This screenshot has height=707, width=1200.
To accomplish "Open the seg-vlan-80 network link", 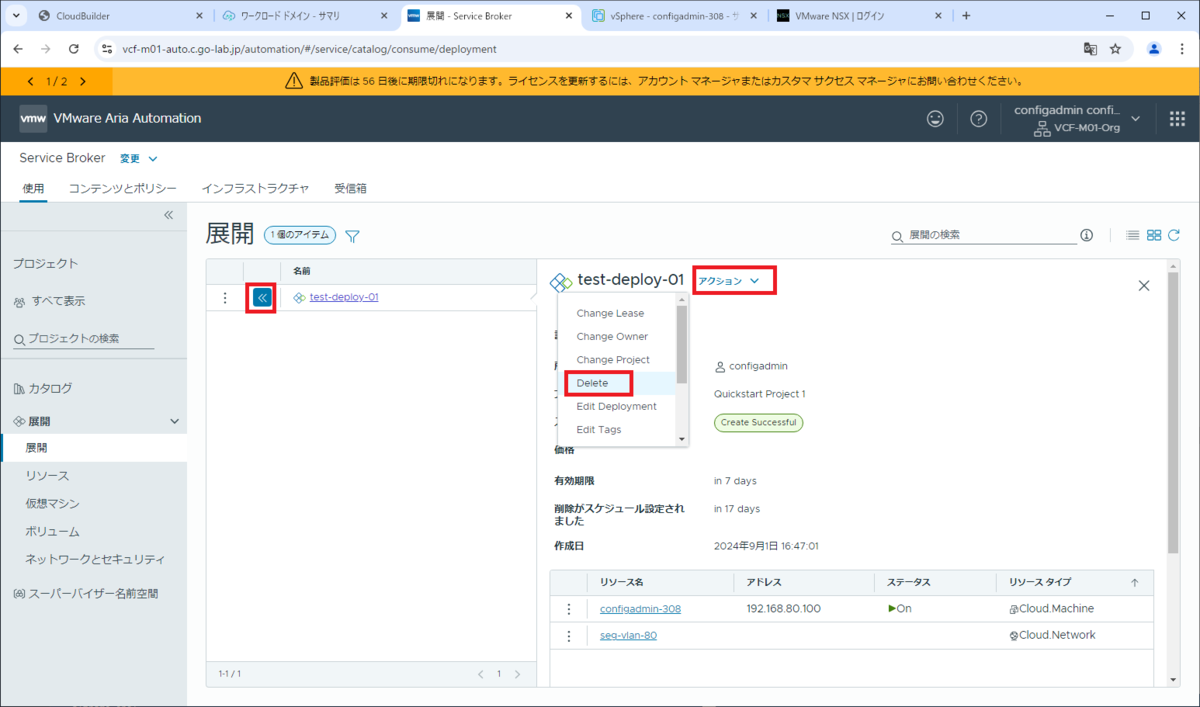I will coord(628,635).
